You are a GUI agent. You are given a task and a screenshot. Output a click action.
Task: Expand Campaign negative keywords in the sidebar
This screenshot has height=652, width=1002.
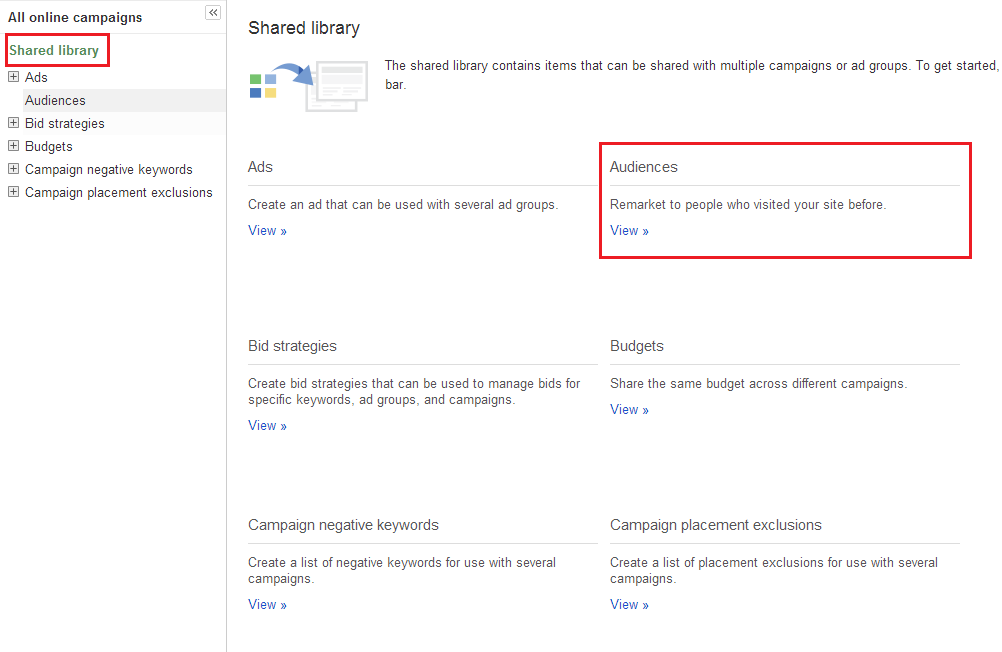(x=13, y=169)
